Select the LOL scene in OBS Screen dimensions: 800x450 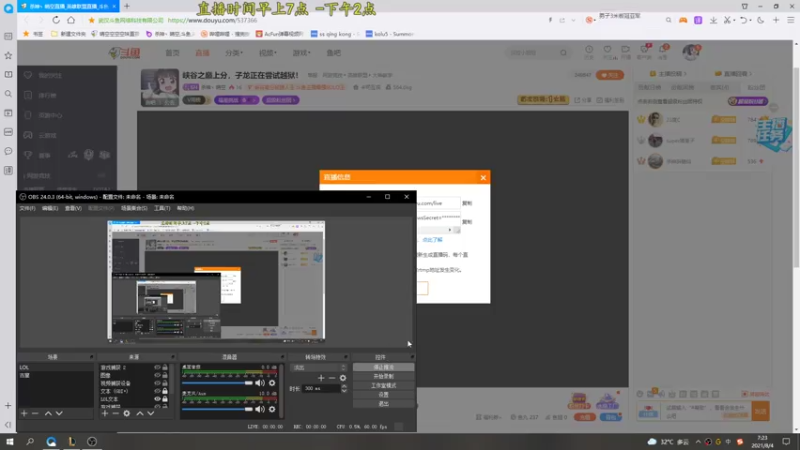(56, 367)
